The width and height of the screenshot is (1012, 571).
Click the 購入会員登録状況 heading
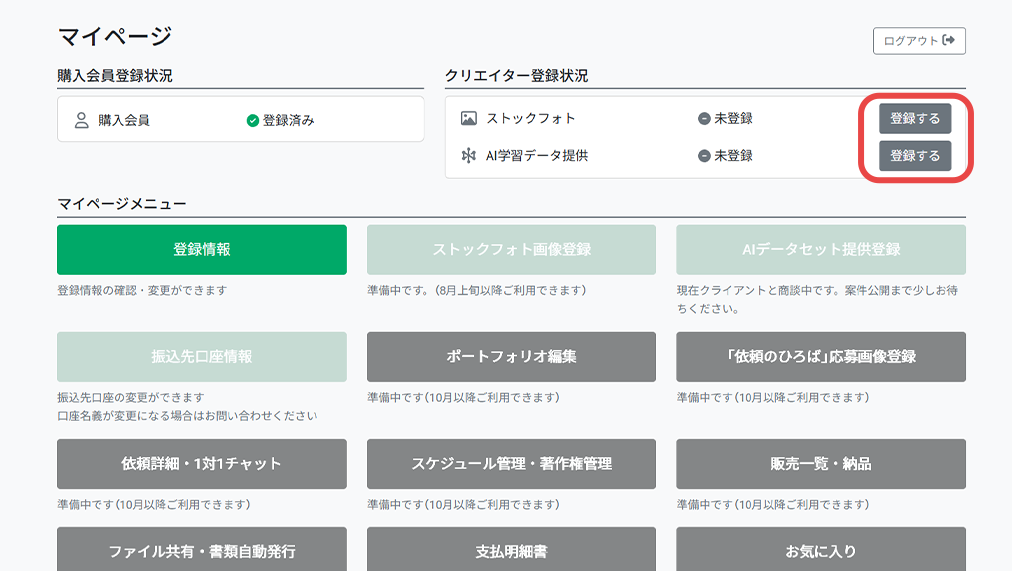tap(115, 75)
